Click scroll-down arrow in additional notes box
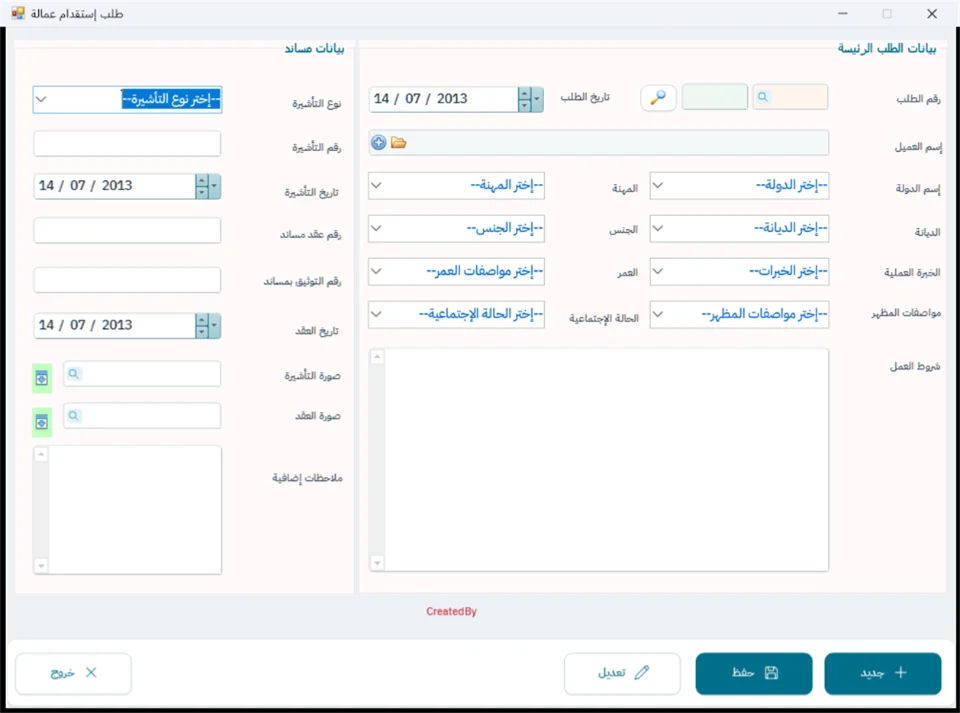This screenshot has width=960, height=713. [x=41, y=566]
